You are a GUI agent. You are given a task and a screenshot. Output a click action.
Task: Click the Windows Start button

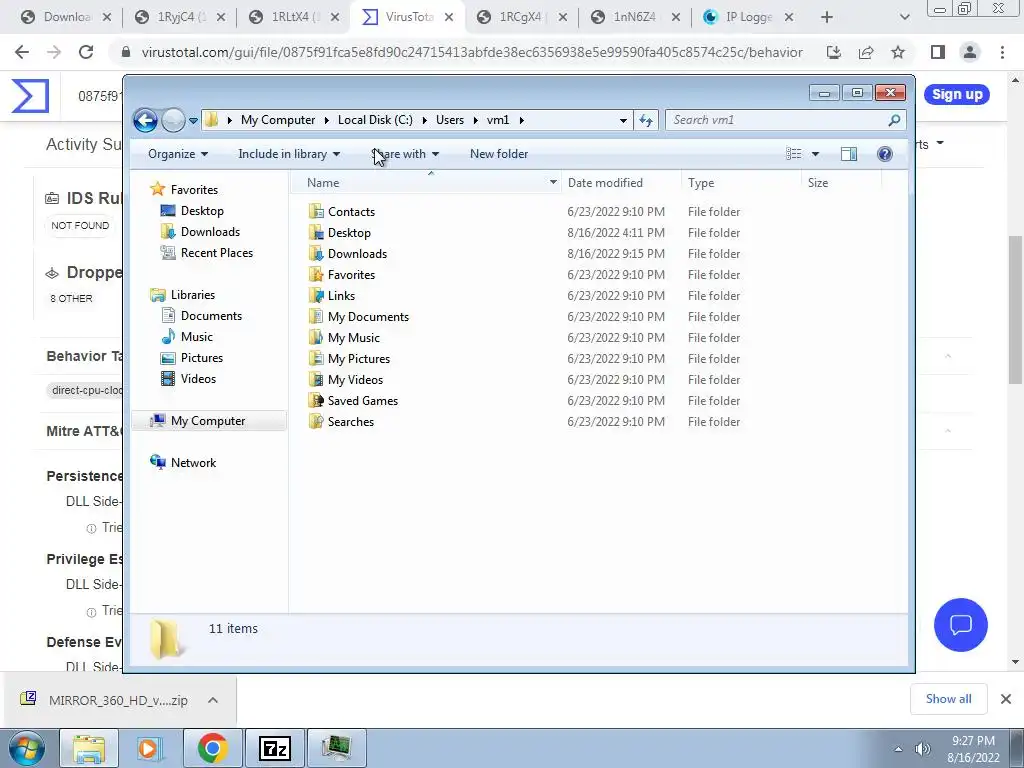(27, 748)
